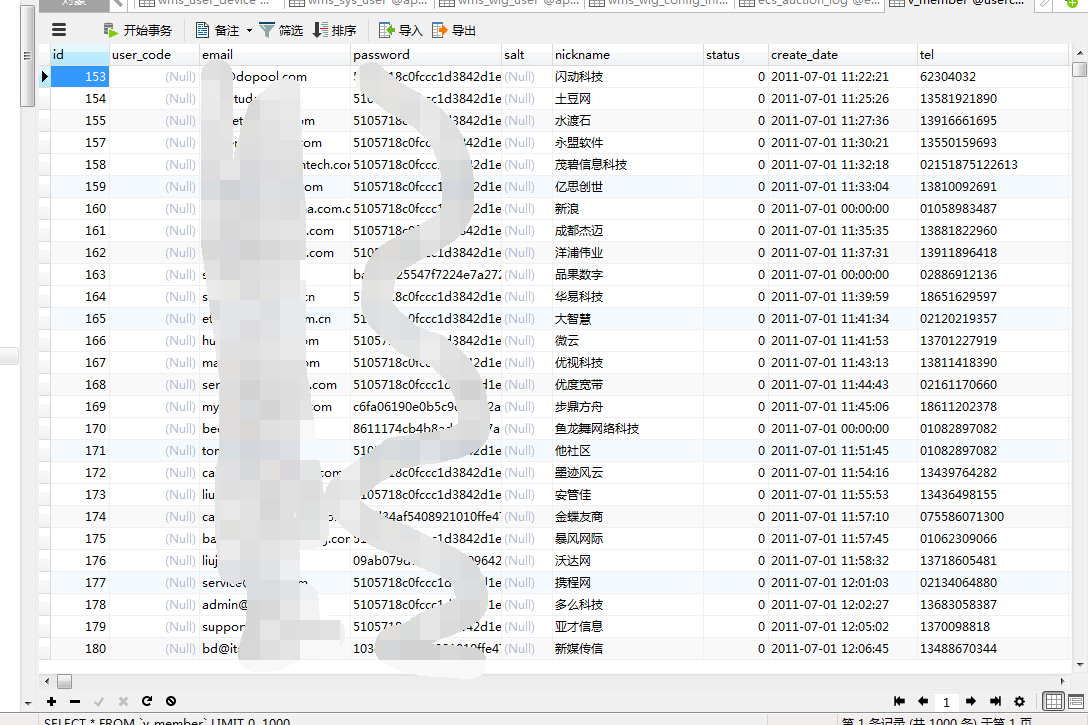Switch to the wms_user_device tab
This screenshot has width=1088, height=725.
click(x=207, y=3)
